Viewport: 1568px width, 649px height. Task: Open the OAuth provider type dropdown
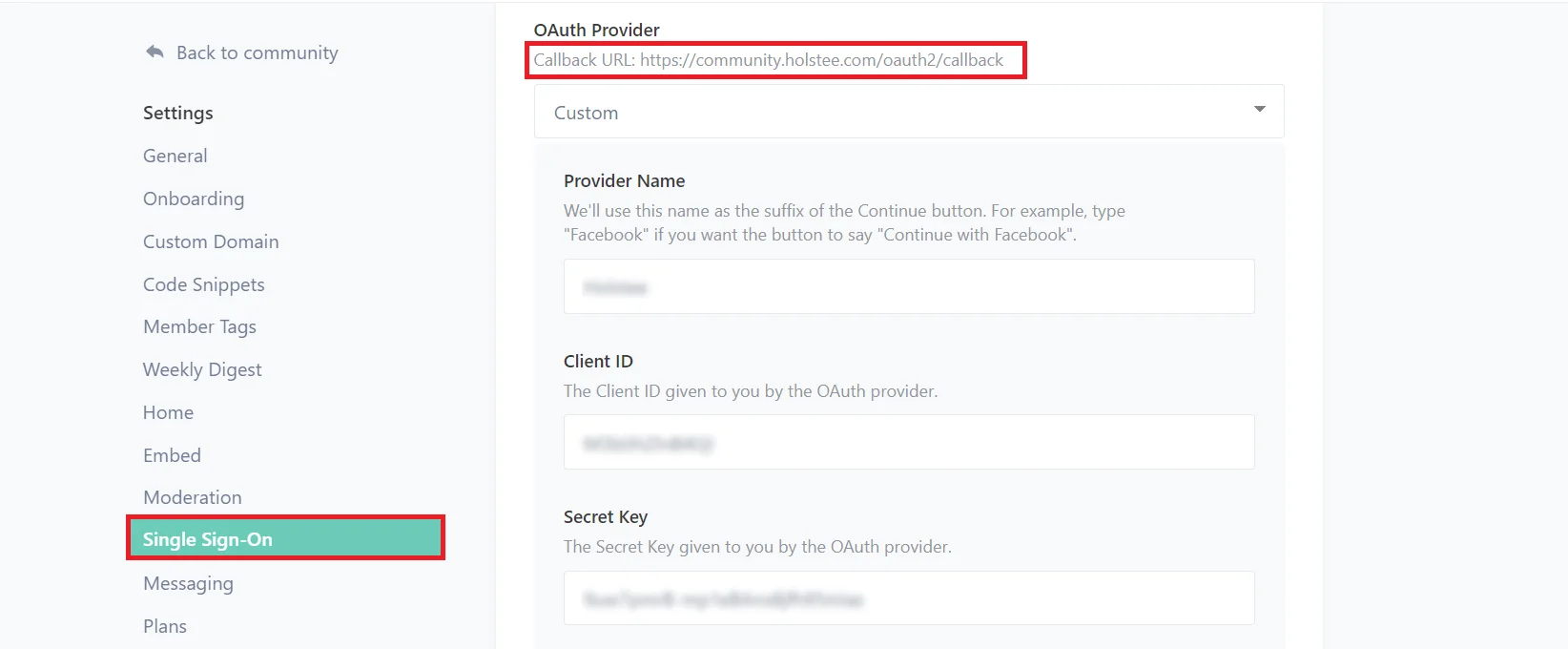coord(906,111)
